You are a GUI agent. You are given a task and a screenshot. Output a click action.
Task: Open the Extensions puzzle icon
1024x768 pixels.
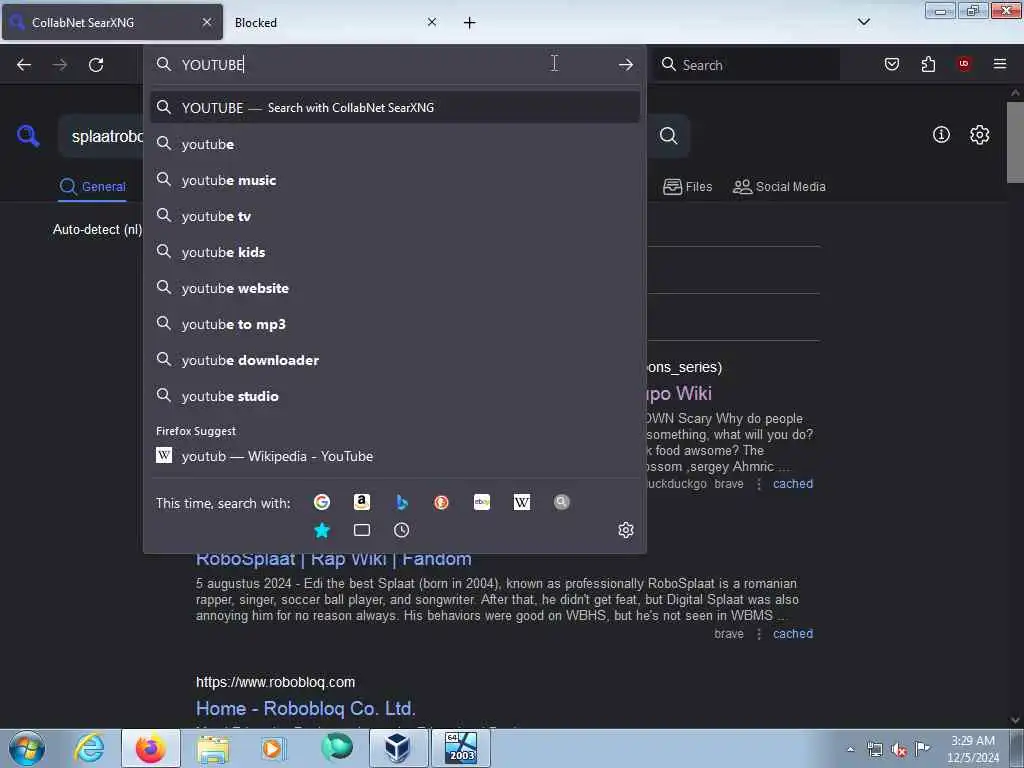(x=928, y=64)
